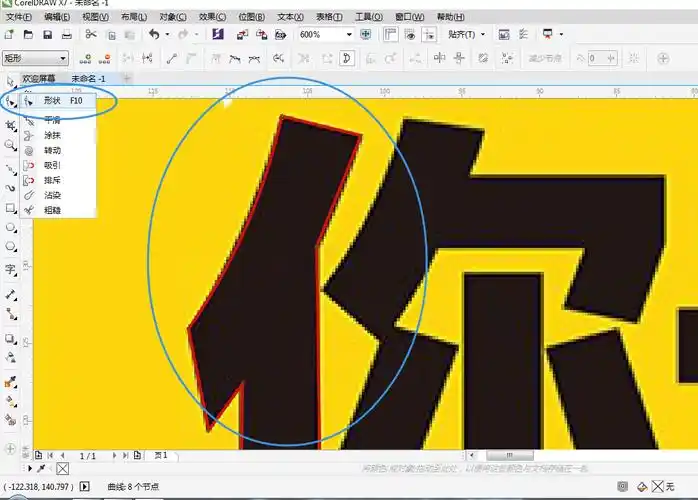The height and width of the screenshot is (500, 698).
Task: Switch to the 欢迎屏幕 tab
Action: pyautogui.click(x=40, y=78)
